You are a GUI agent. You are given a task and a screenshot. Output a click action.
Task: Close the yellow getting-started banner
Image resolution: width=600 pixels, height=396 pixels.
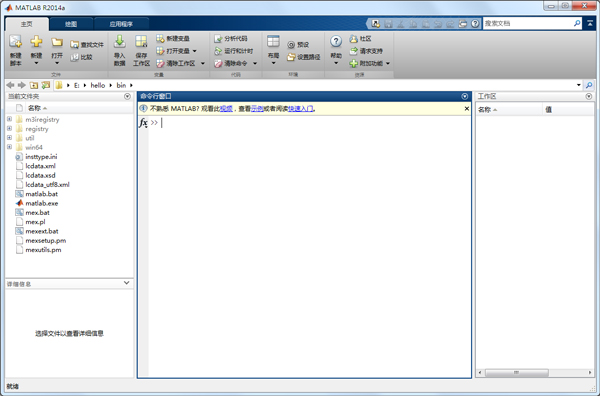coord(466,109)
